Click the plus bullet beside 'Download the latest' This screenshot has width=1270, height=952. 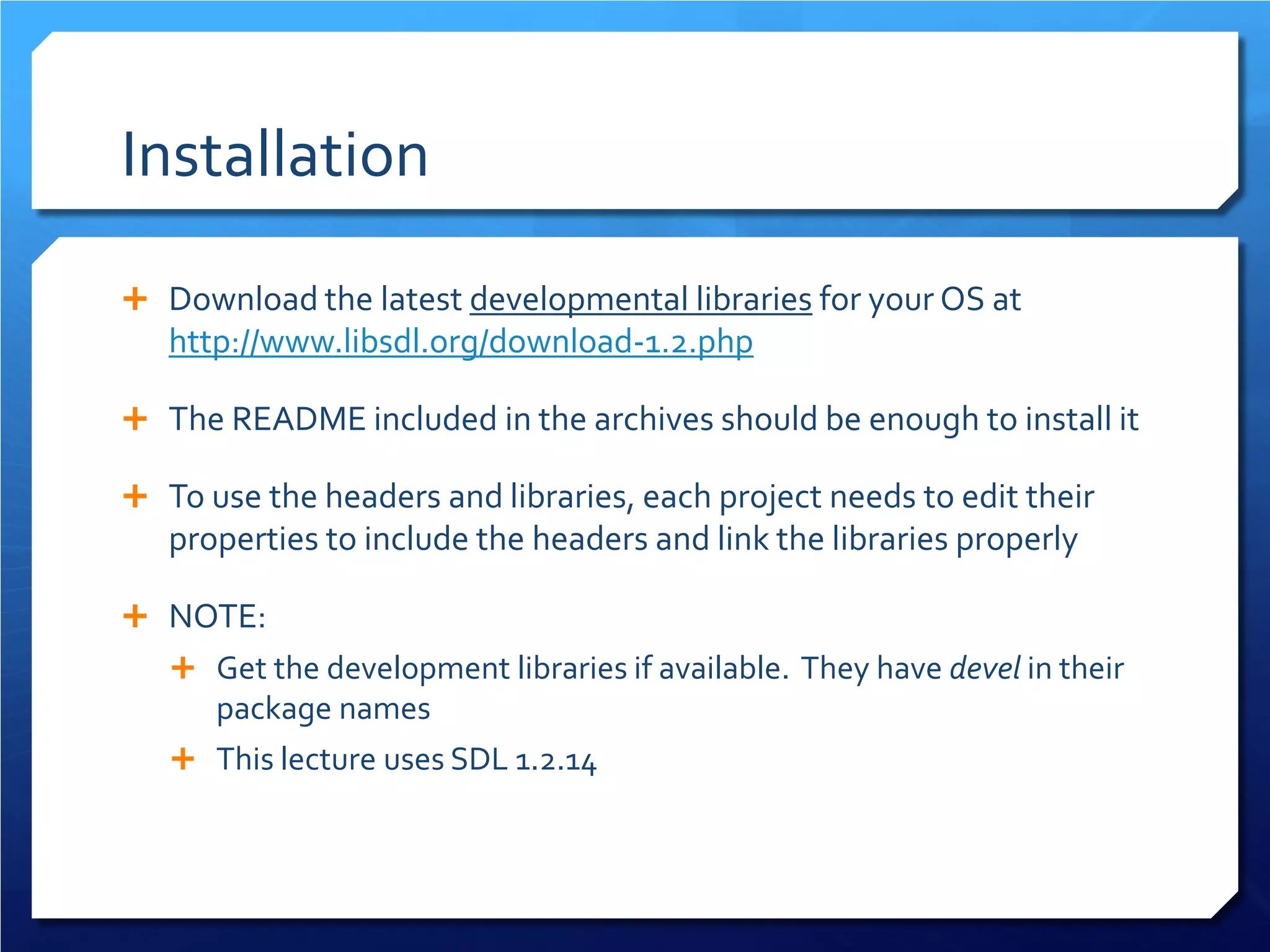pos(135,299)
